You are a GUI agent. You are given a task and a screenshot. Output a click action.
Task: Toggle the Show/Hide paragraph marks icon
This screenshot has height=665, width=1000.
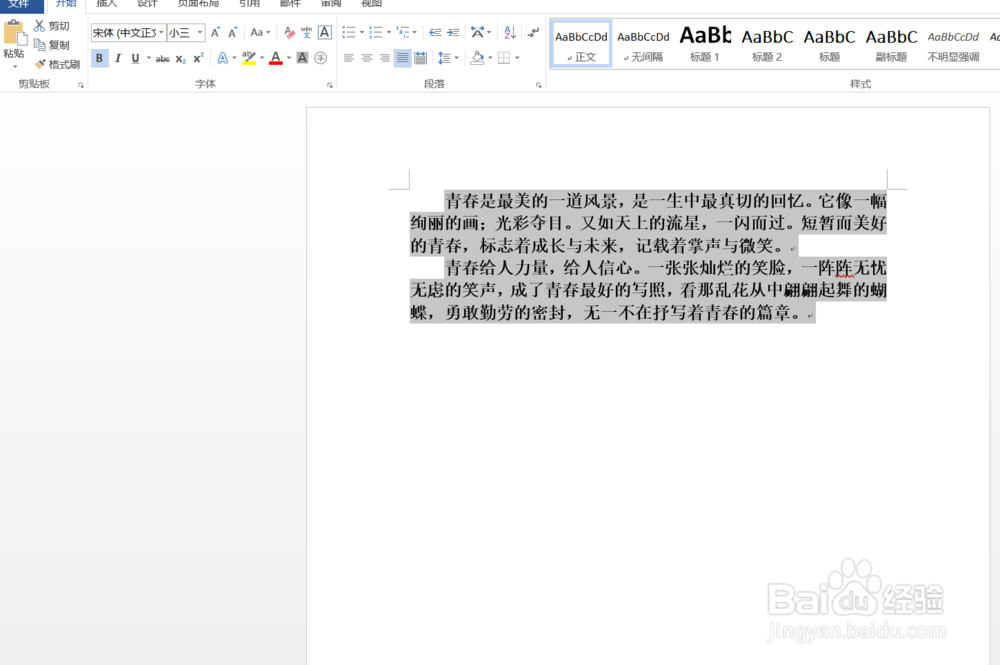[x=533, y=33]
